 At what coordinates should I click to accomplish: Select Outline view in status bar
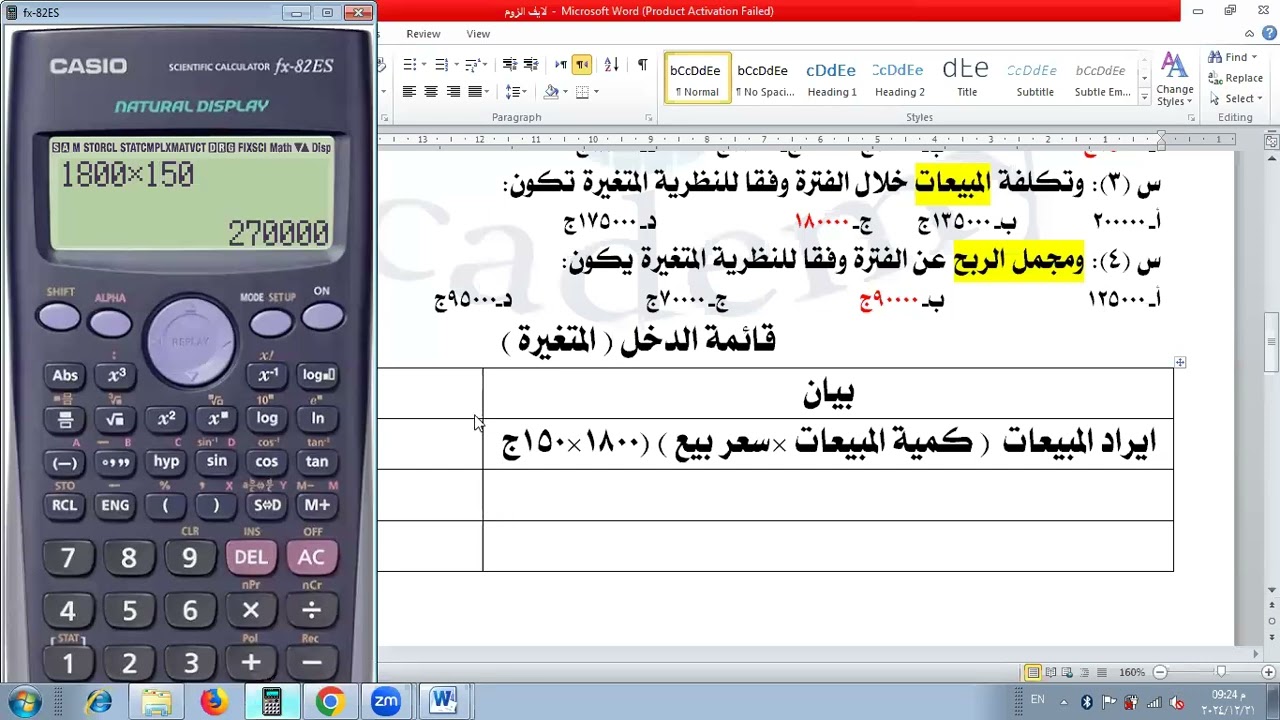pyautogui.click(x=1085, y=673)
